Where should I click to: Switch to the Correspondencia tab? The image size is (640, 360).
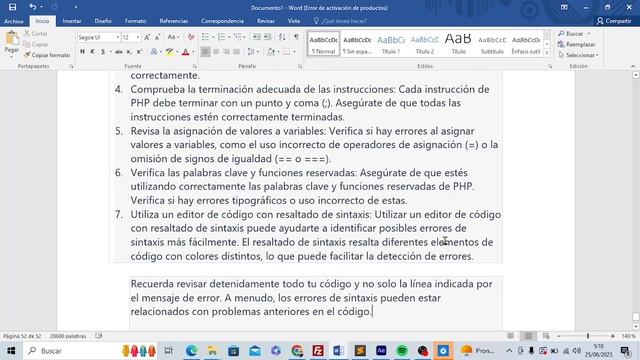[222, 21]
